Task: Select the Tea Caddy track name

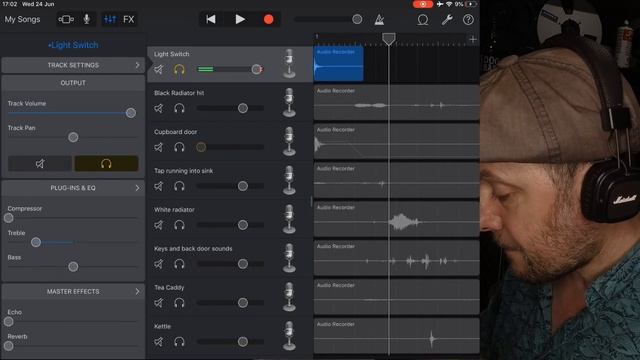Action: (169, 287)
